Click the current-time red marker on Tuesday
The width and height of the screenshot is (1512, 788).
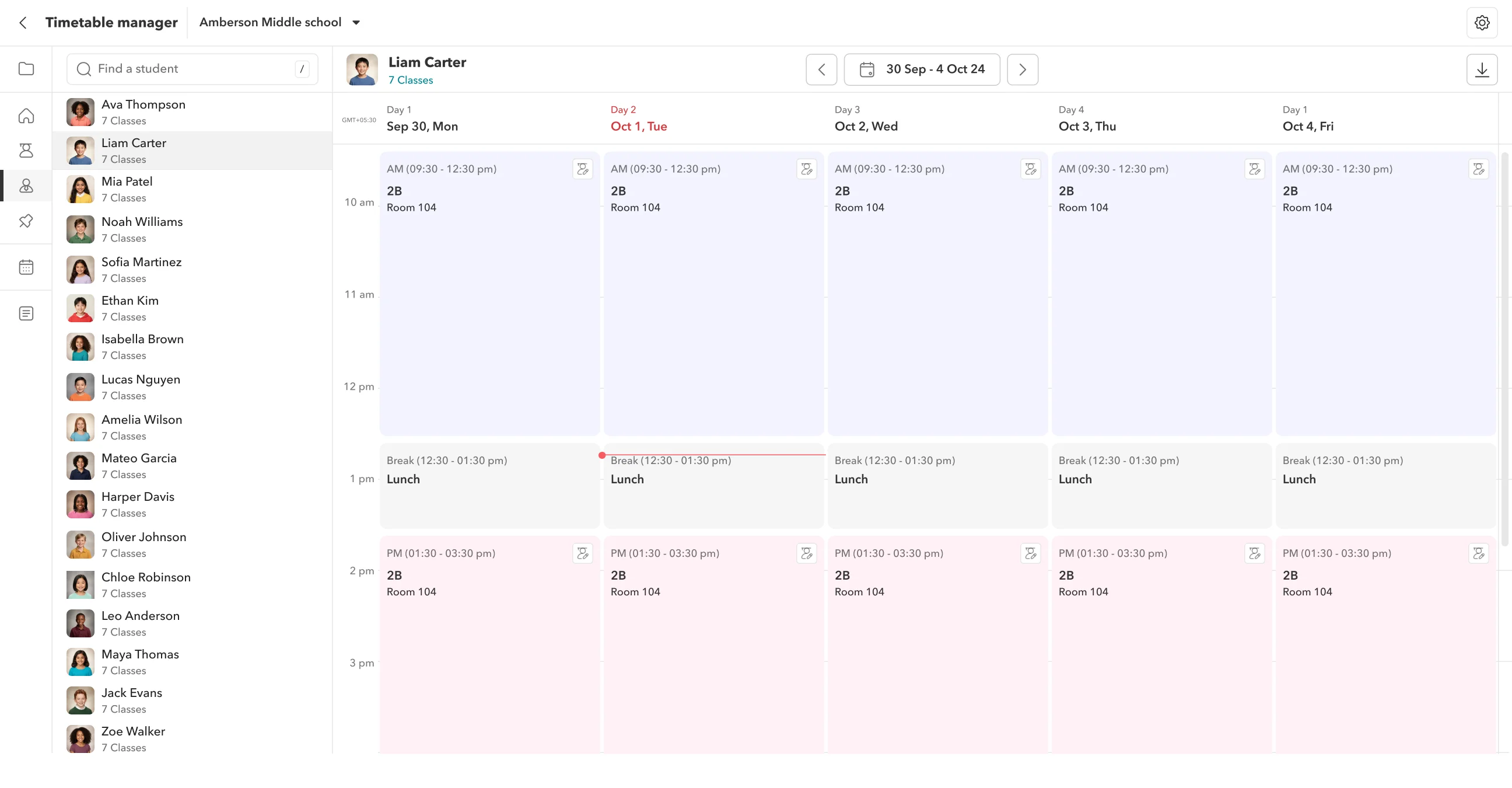pyautogui.click(x=601, y=455)
